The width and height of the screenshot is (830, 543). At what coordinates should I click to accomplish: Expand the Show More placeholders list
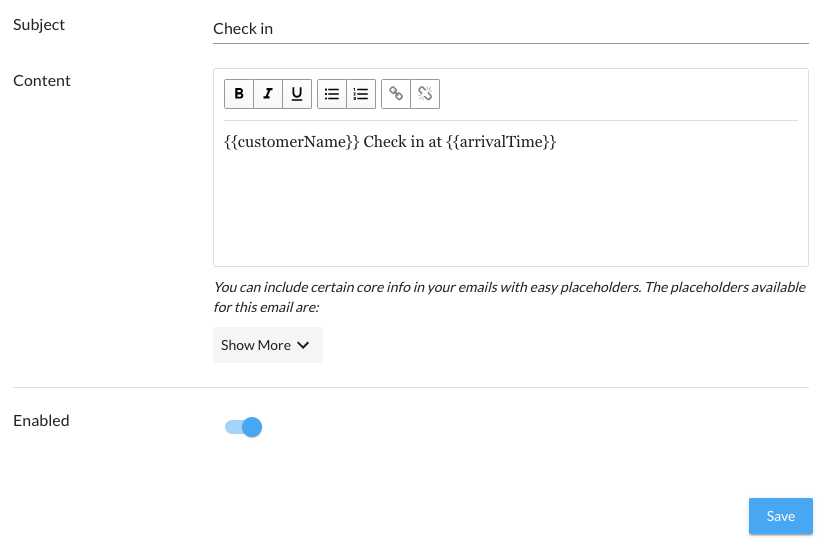pyautogui.click(x=256, y=345)
